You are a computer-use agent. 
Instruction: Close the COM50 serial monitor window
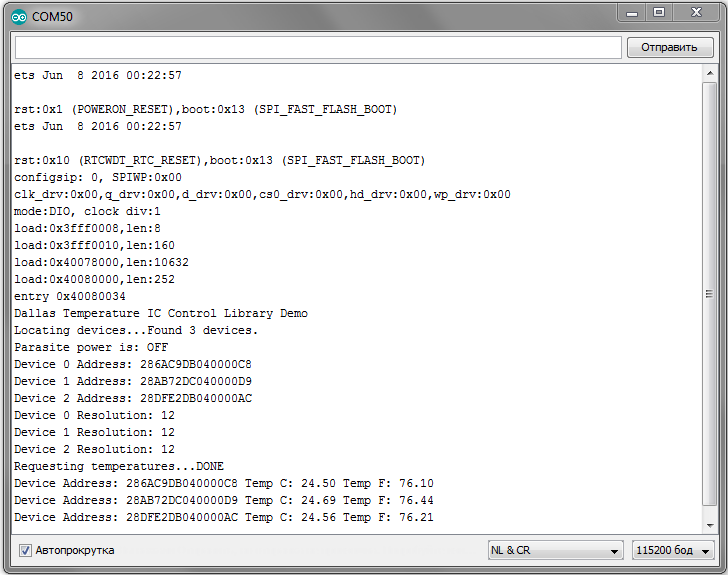pyautogui.click(x=696, y=13)
